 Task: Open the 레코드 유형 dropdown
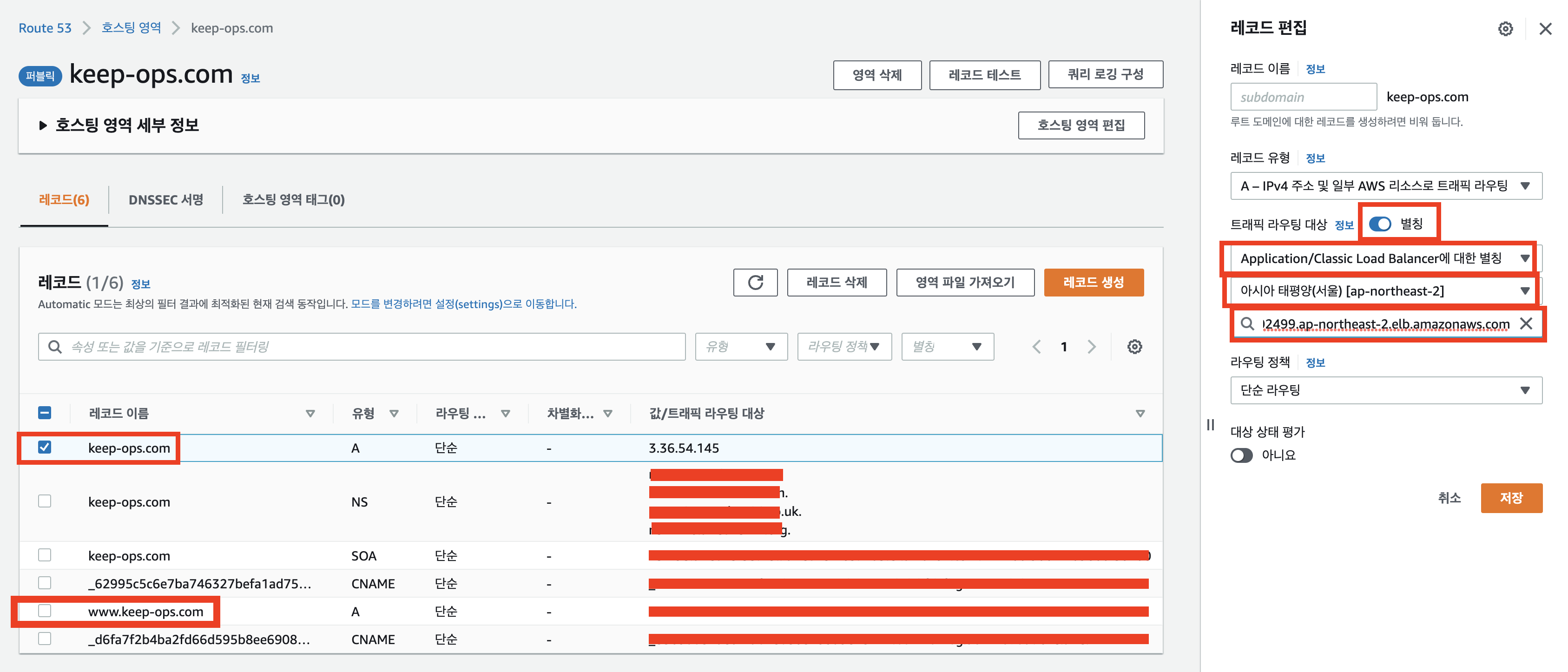click(x=1385, y=186)
